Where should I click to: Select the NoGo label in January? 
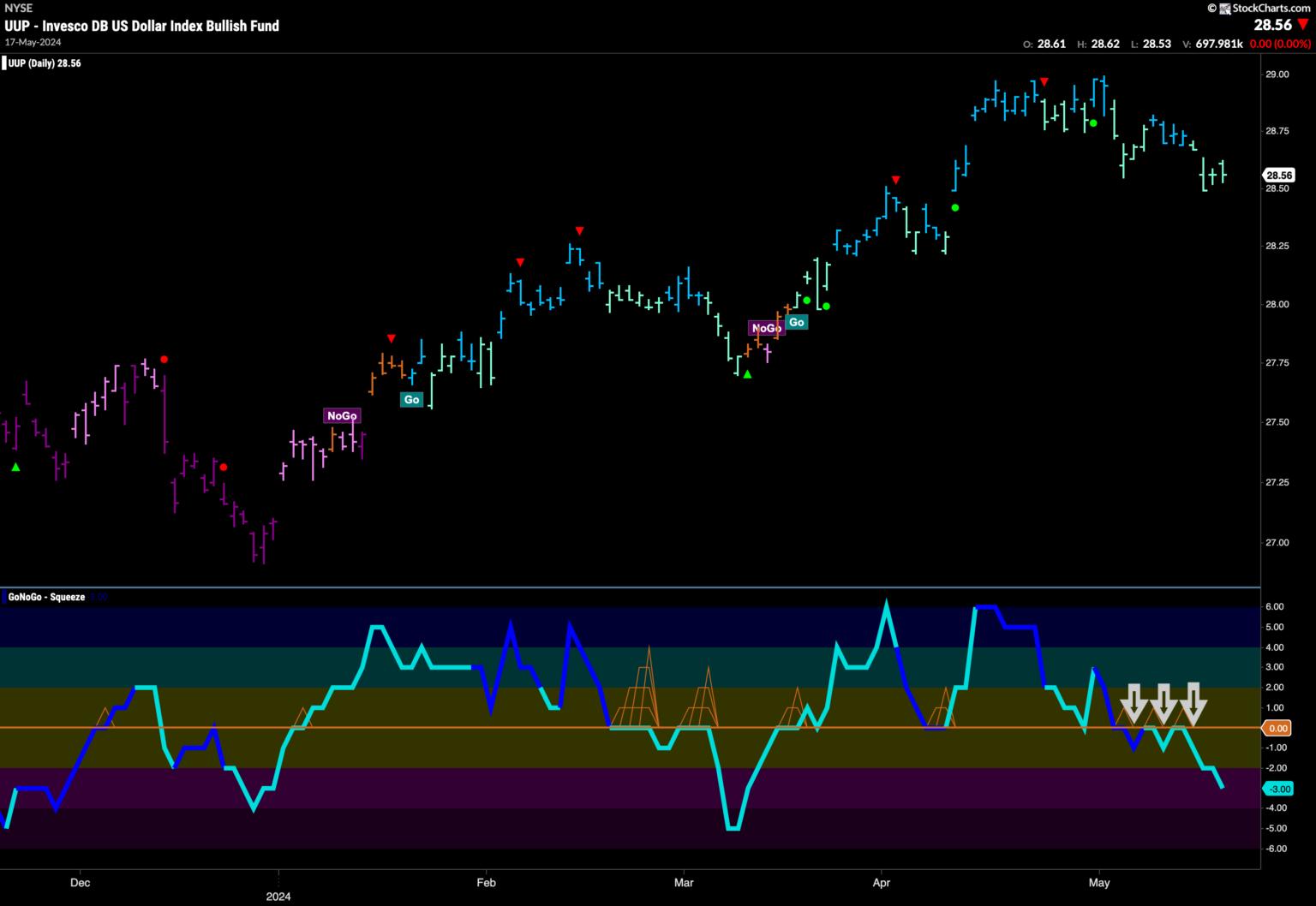[x=342, y=416]
